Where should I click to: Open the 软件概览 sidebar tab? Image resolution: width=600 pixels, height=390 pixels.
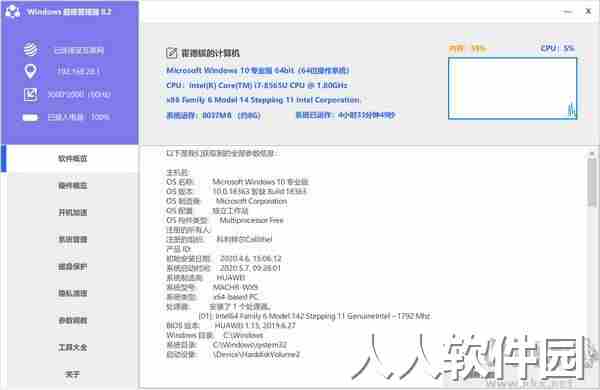pos(73,158)
